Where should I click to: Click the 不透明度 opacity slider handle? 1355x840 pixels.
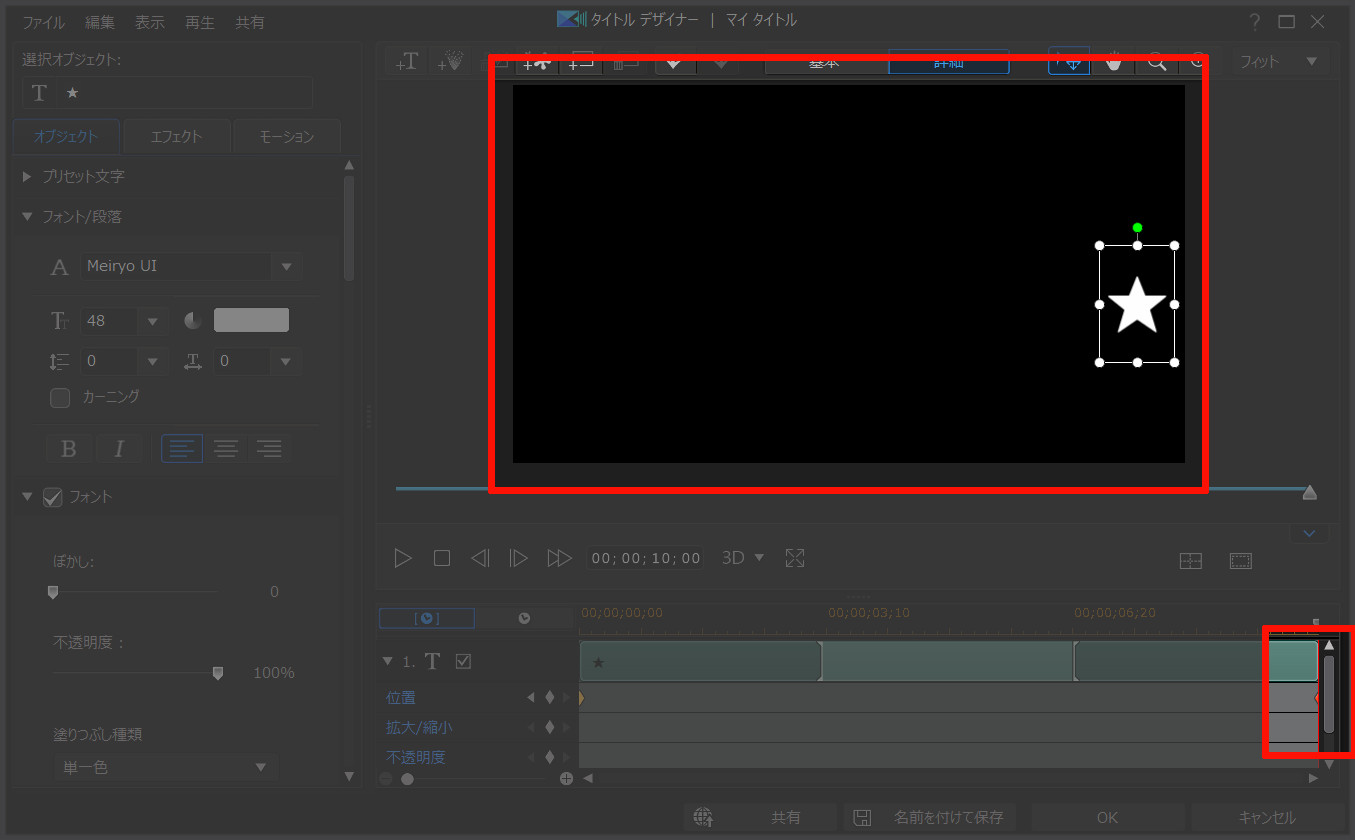[218, 673]
